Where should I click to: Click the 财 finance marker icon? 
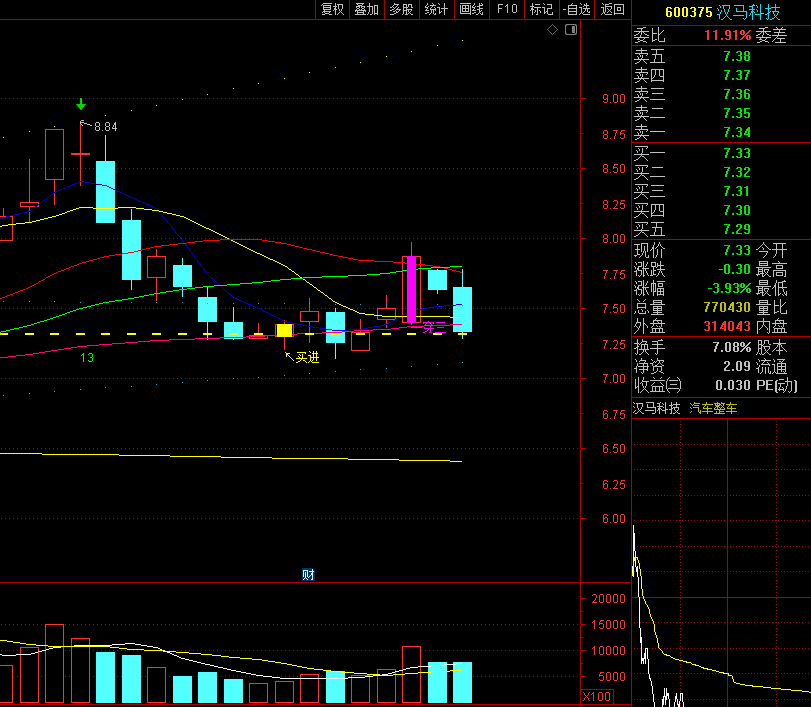click(x=308, y=575)
